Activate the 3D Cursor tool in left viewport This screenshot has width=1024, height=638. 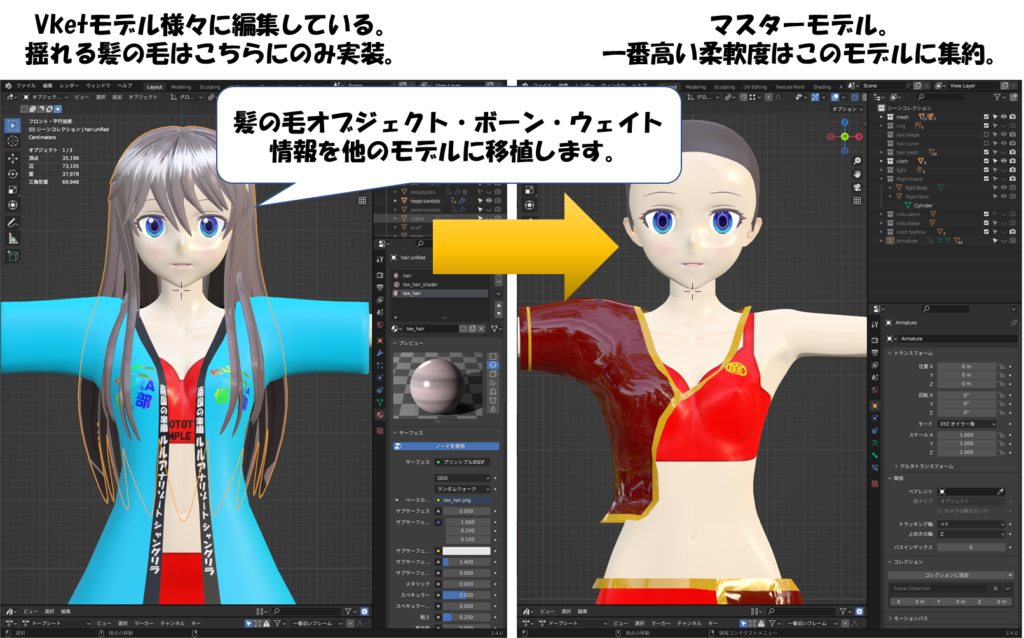click(x=12, y=141)
